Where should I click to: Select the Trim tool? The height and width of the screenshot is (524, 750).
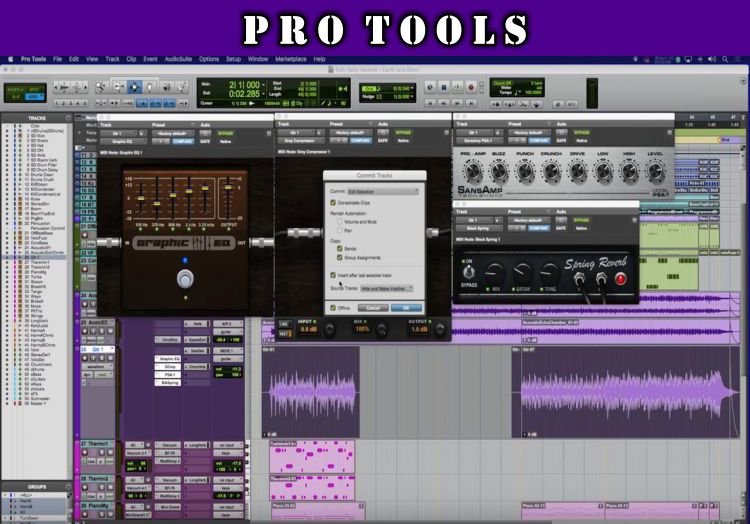[x=118, y=87]
